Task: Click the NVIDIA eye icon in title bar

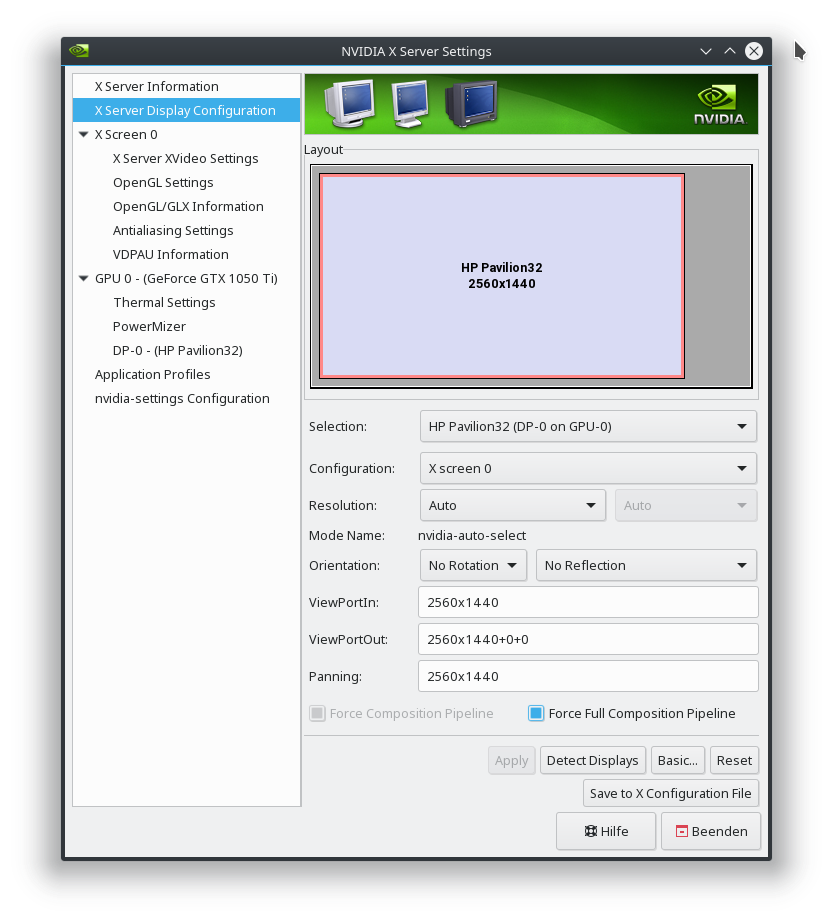Action: click(x=79, y=51)
